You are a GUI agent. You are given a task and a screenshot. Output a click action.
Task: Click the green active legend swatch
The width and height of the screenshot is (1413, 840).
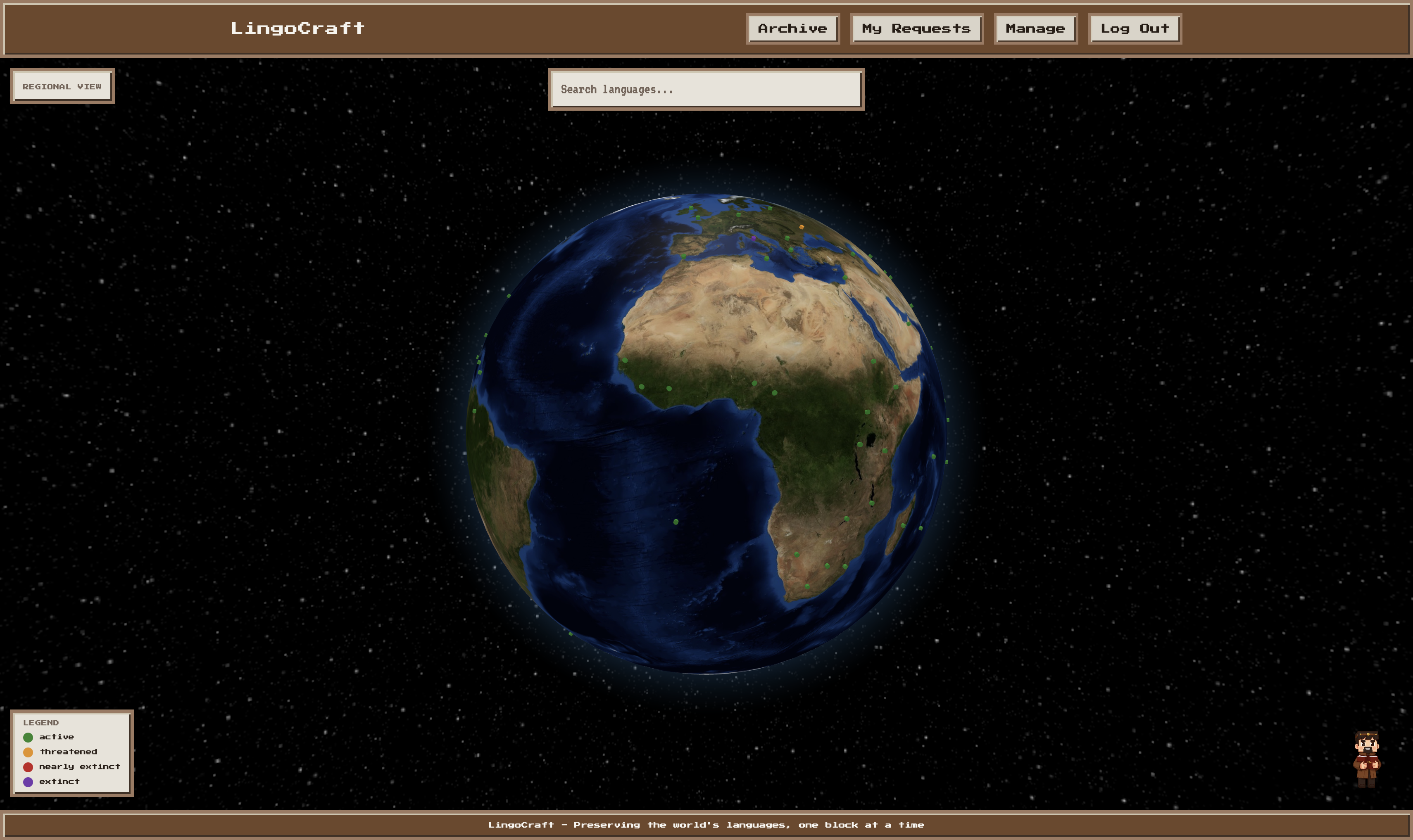pos(28,737)
